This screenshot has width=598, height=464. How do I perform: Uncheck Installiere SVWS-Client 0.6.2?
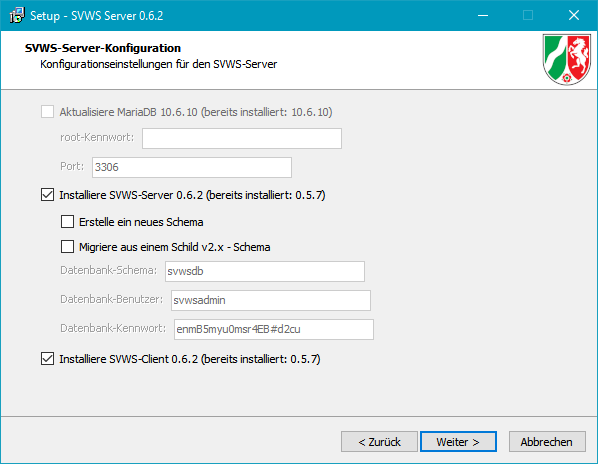47,359
